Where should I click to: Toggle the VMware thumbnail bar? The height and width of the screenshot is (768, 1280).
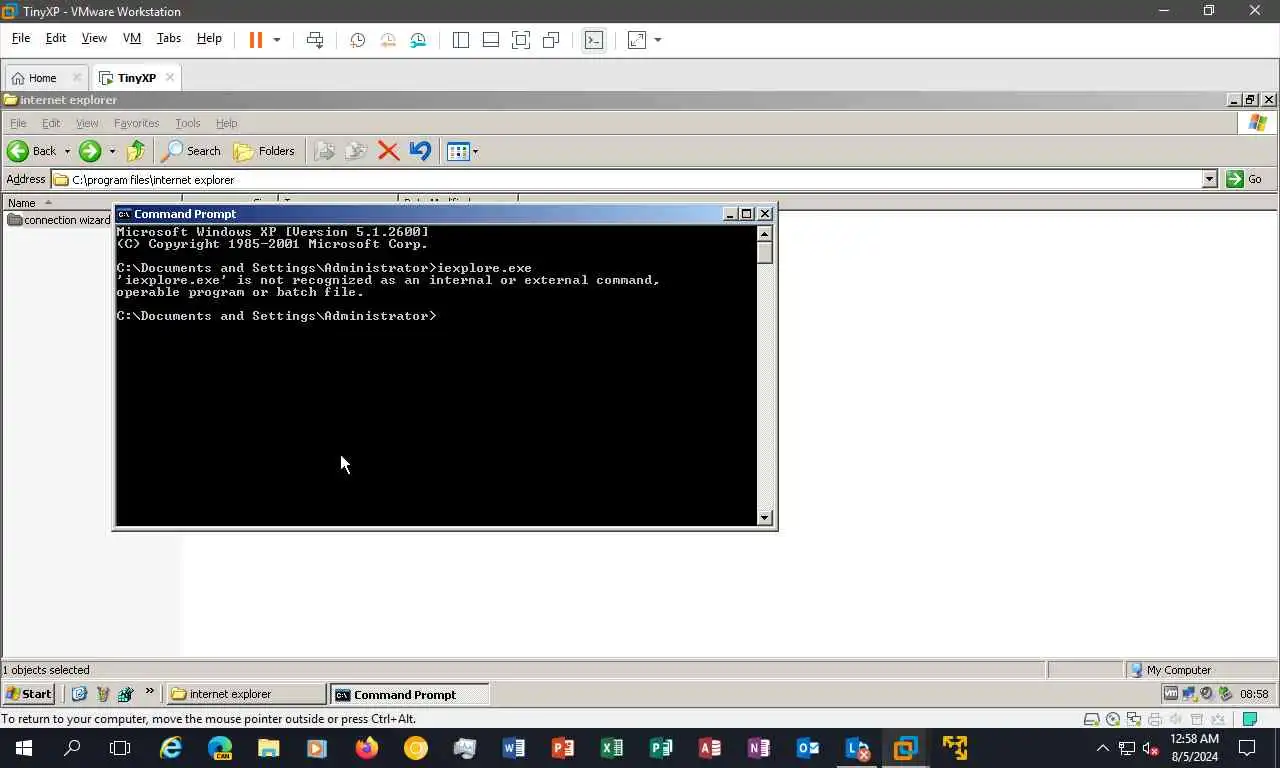coord(491,40)
